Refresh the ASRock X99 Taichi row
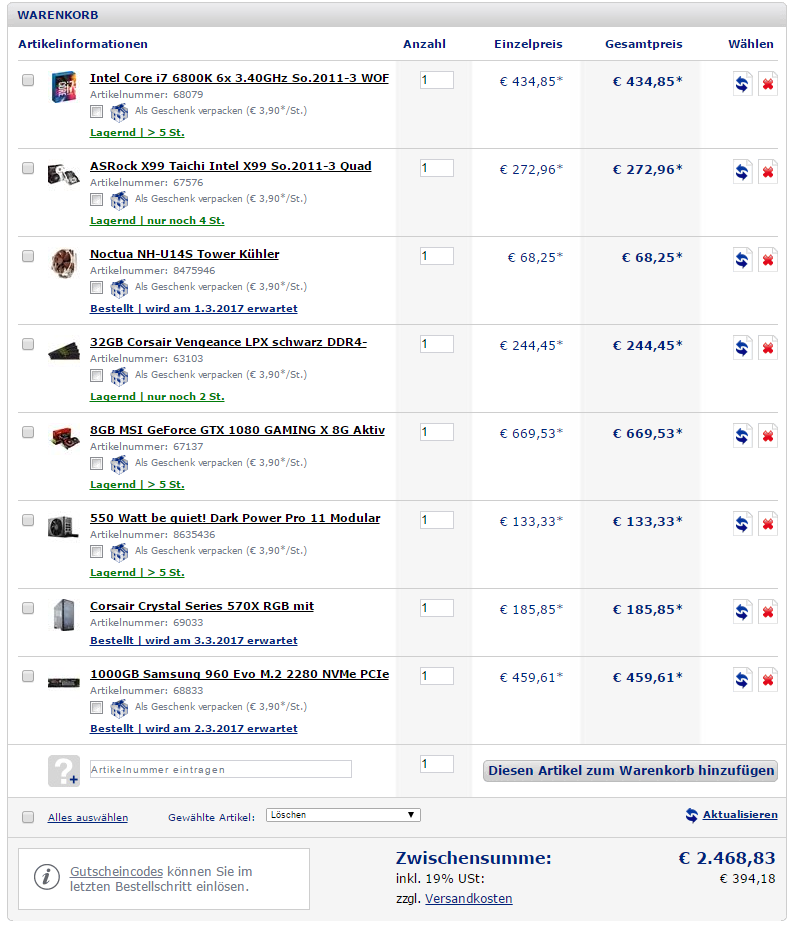The image size is (792, 928). [x=742, y=172]
